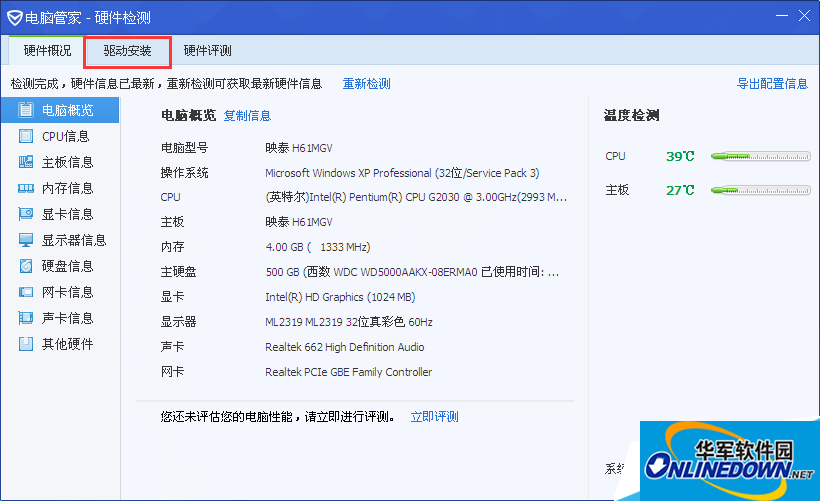Click the CPU value Intel Pentium G2030
Screen dimensions: 820x501
click(x=416, y=197)
